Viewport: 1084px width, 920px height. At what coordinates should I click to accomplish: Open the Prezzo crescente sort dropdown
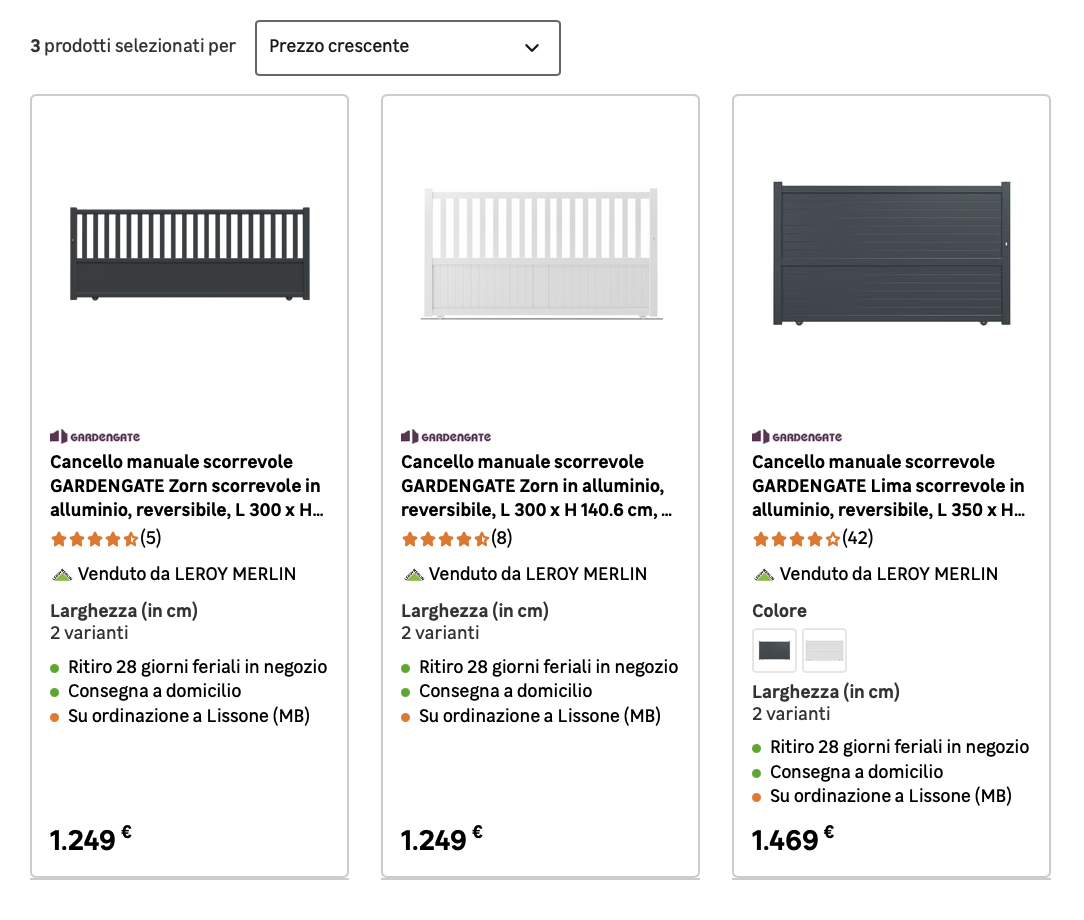tap(407, 47)
